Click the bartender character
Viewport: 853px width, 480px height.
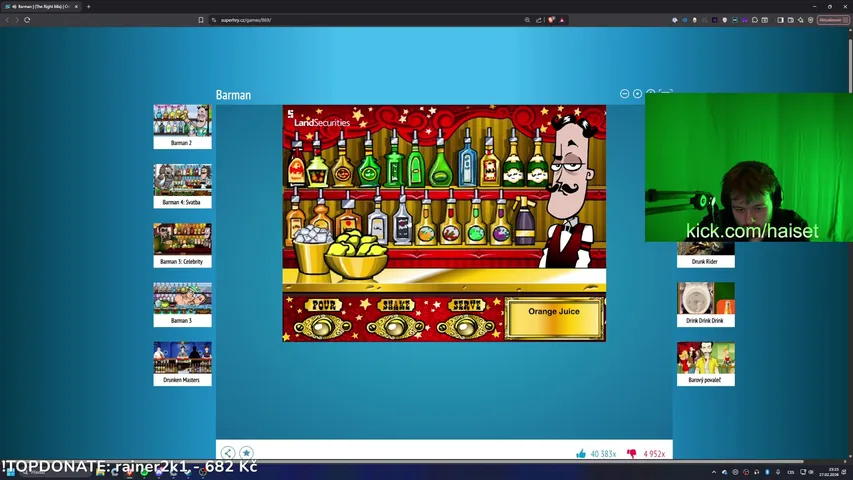[x=571, y=190]
